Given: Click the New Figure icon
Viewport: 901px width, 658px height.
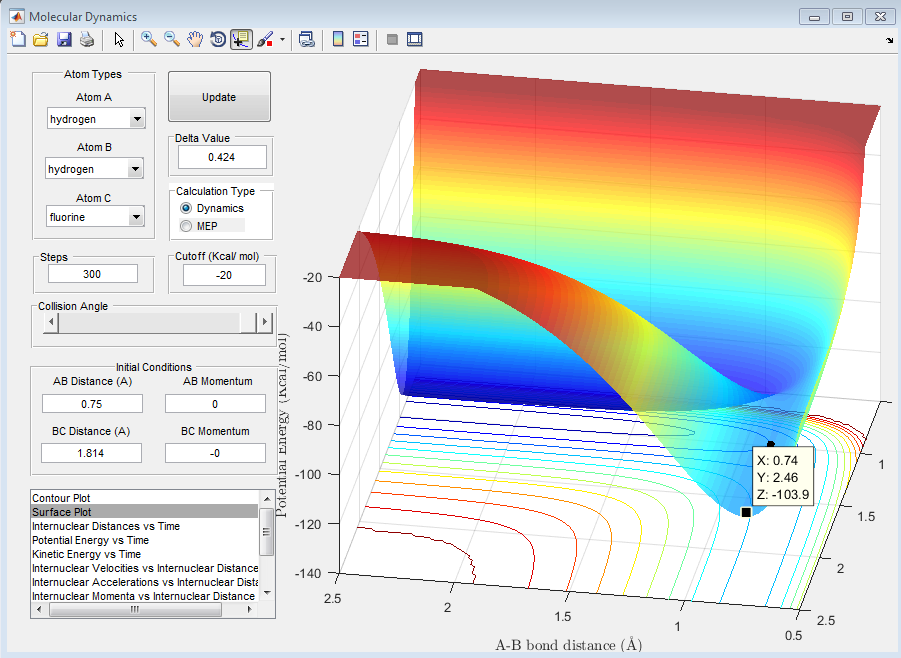Looking at the screenshot, I should pyautogui.click(x=18, y=39).
